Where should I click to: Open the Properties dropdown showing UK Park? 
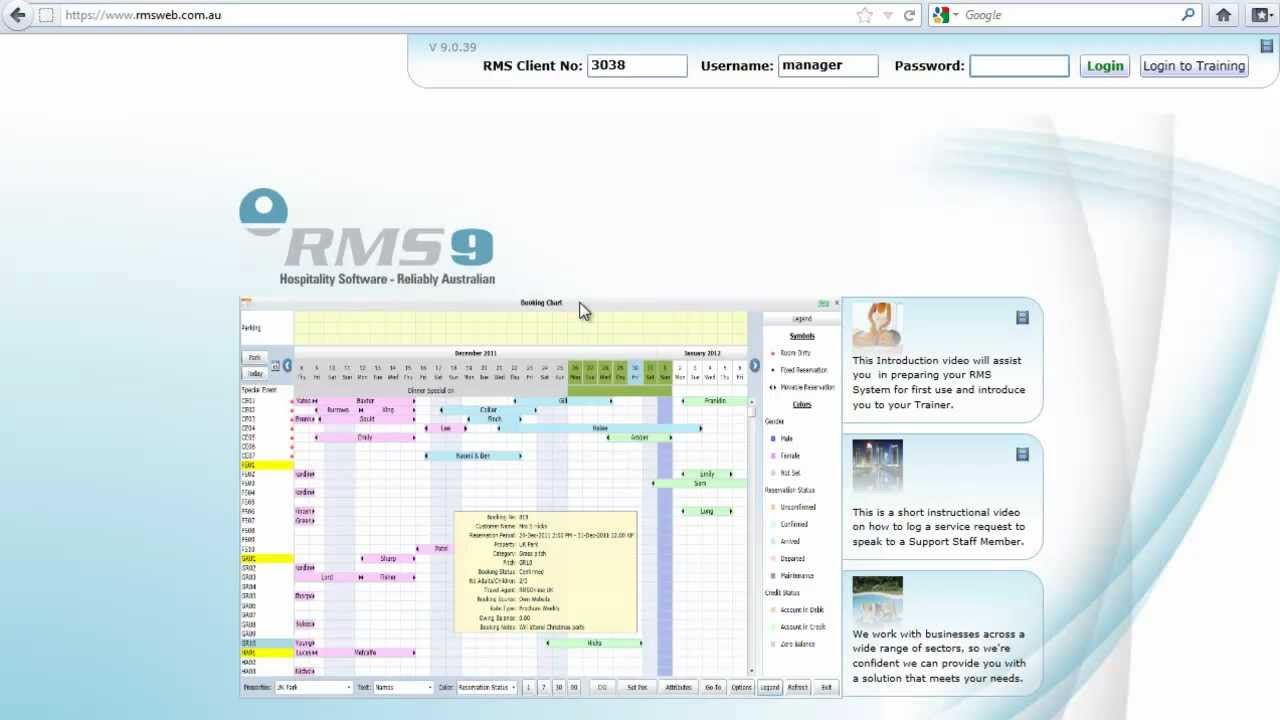(313, 687)
